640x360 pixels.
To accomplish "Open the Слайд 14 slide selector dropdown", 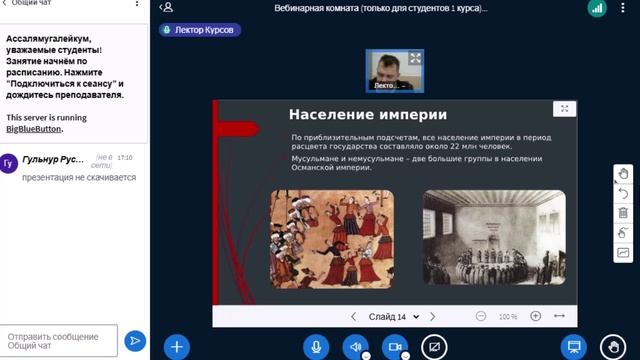I will (x=393, y=317).
